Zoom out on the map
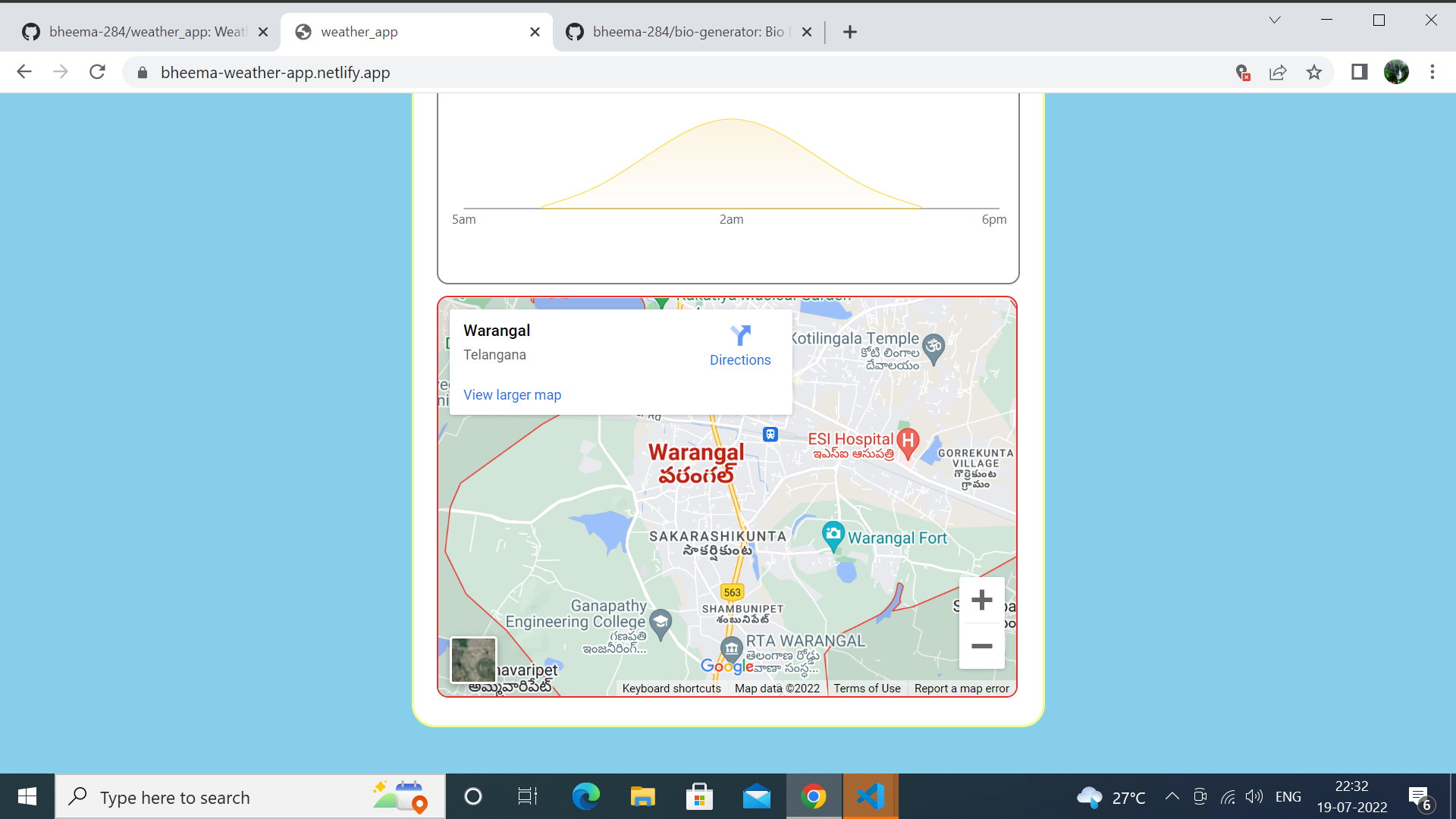 (982, 646)
